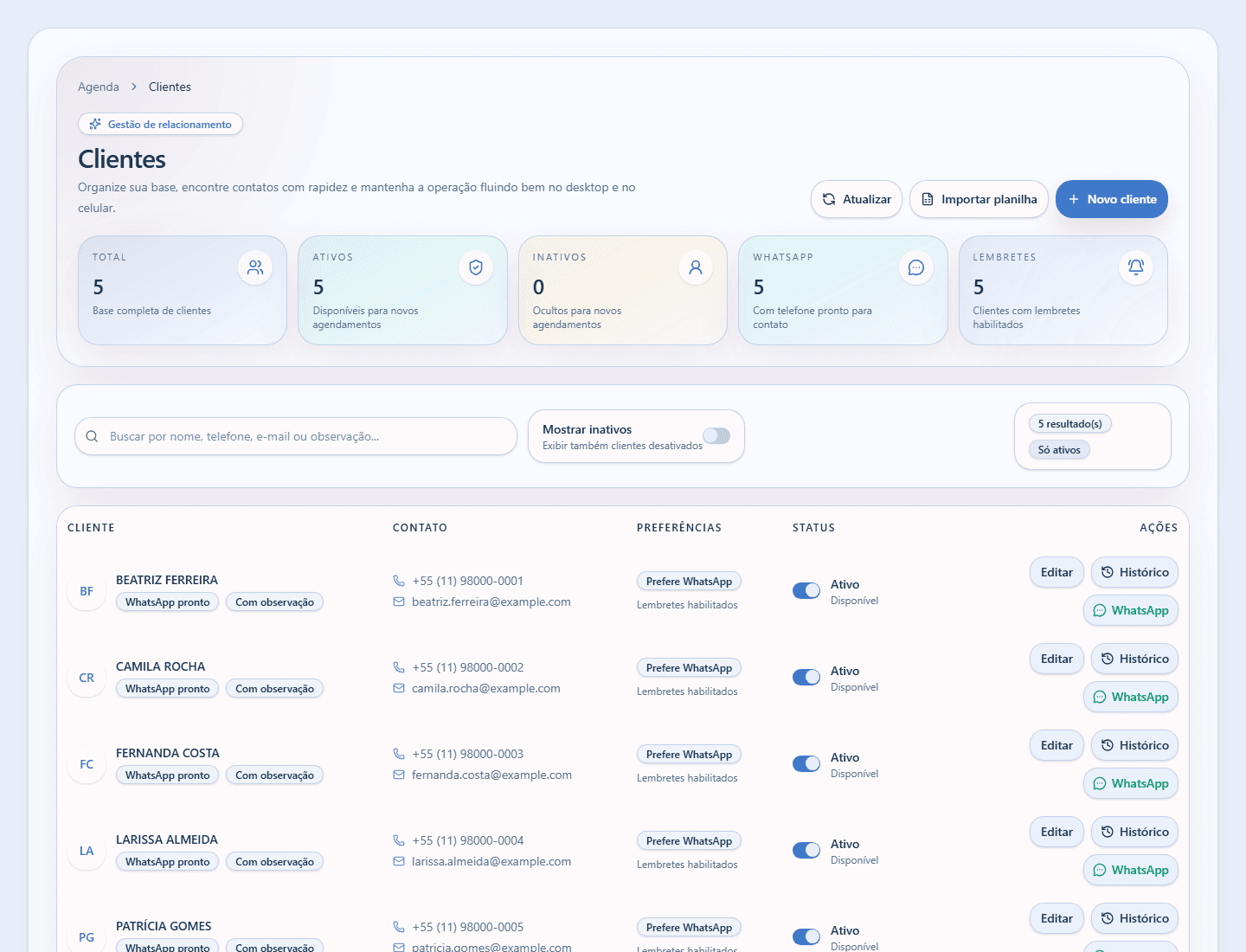Viewport: 1246px width, 952px height.
Task: Click the Novo cliente button
Action: pos(1112,199)
